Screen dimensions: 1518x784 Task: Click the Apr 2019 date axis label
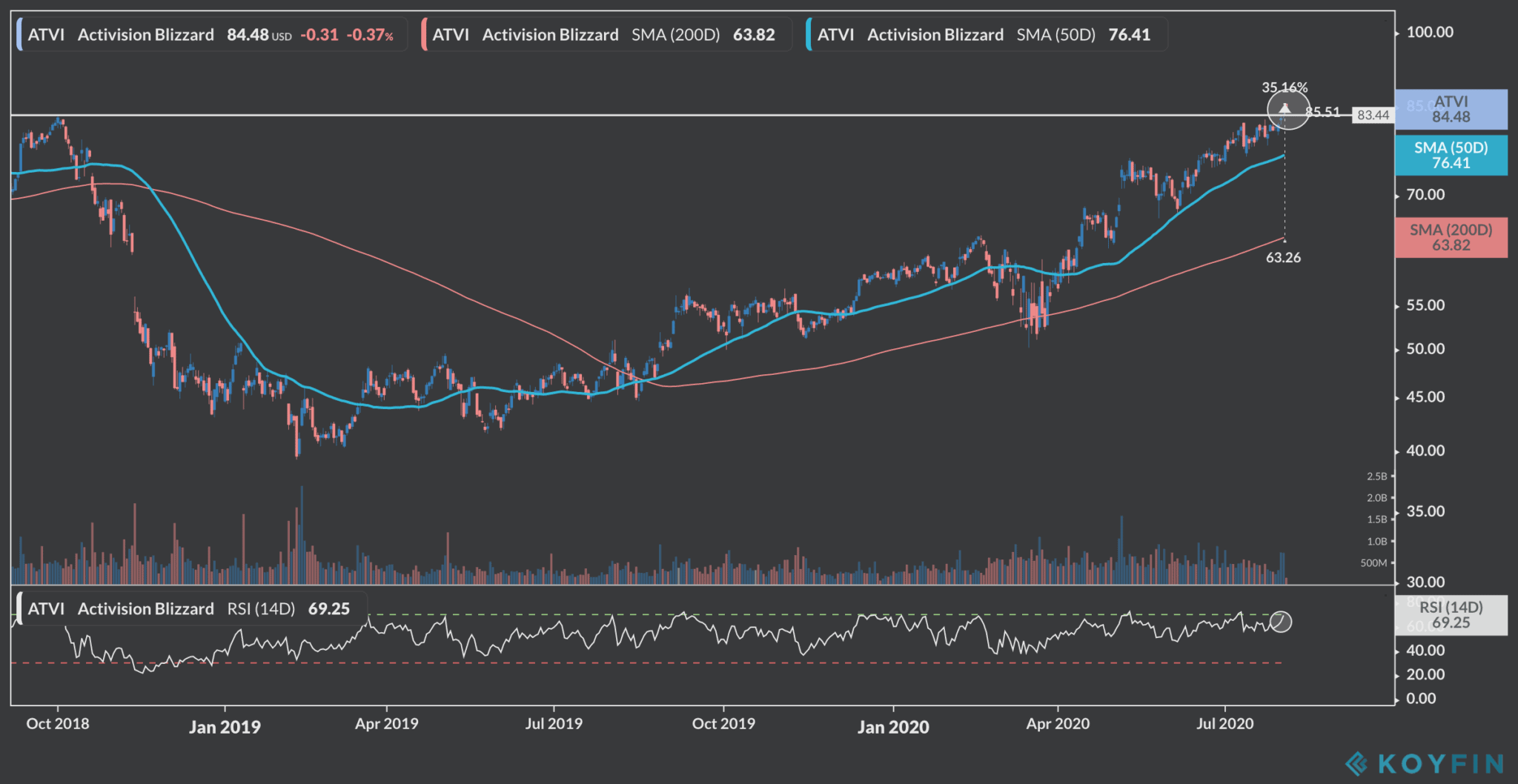386,723
